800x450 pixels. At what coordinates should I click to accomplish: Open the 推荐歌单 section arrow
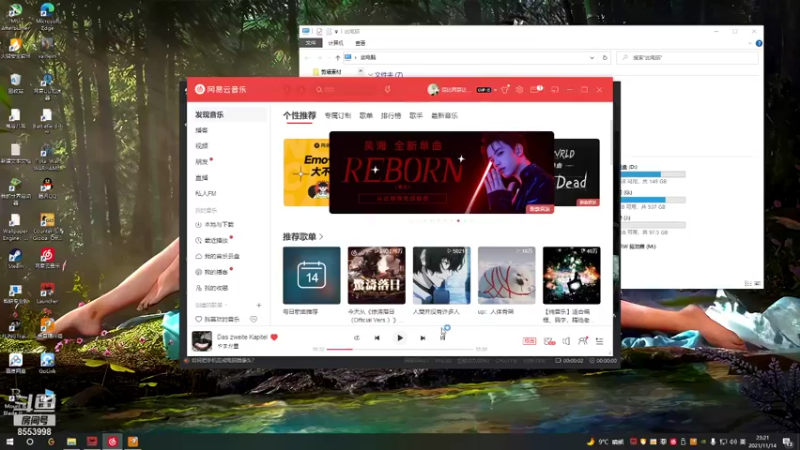[x=321, y=237]
